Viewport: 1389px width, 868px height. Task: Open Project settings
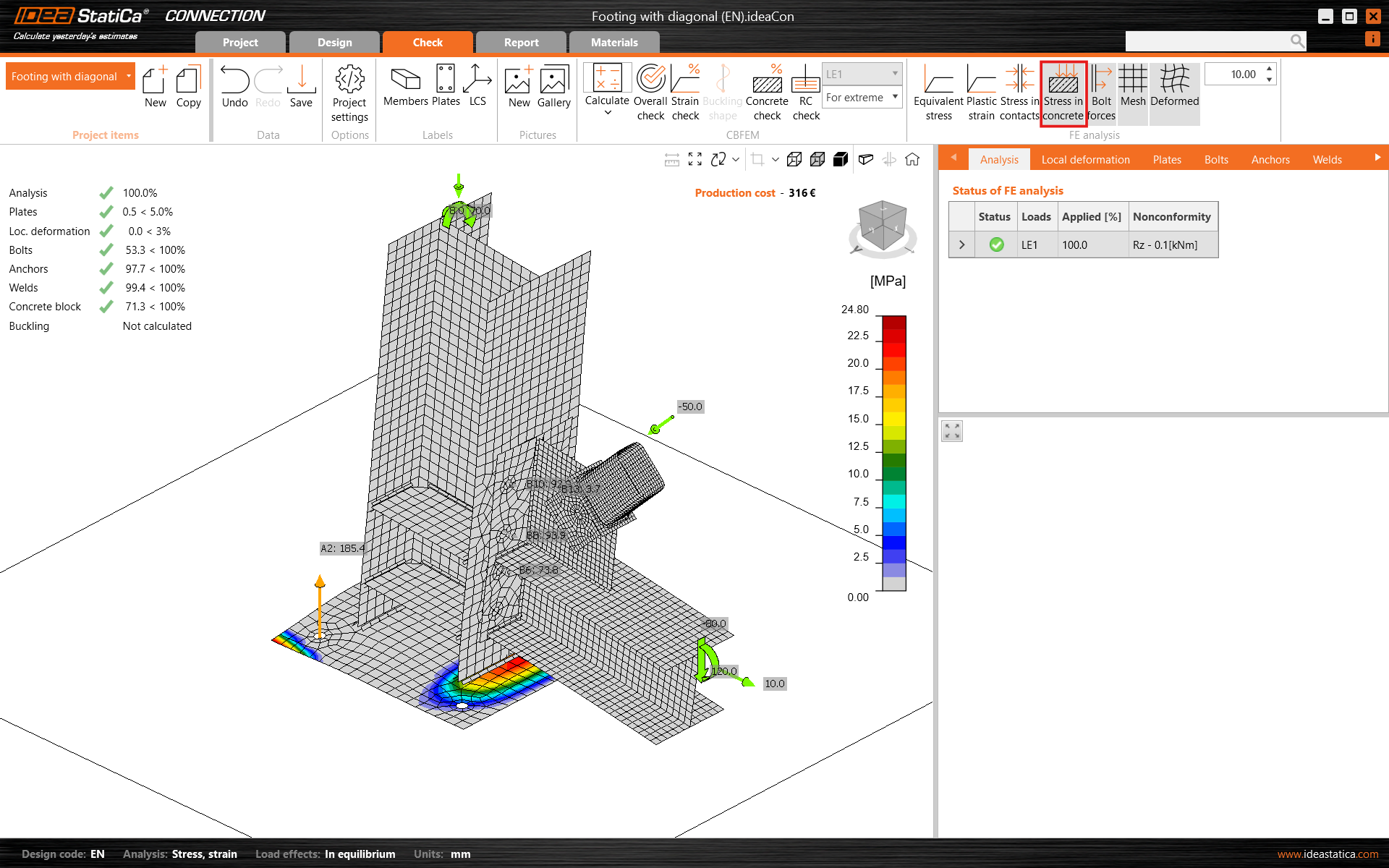[x=349, y=93]
